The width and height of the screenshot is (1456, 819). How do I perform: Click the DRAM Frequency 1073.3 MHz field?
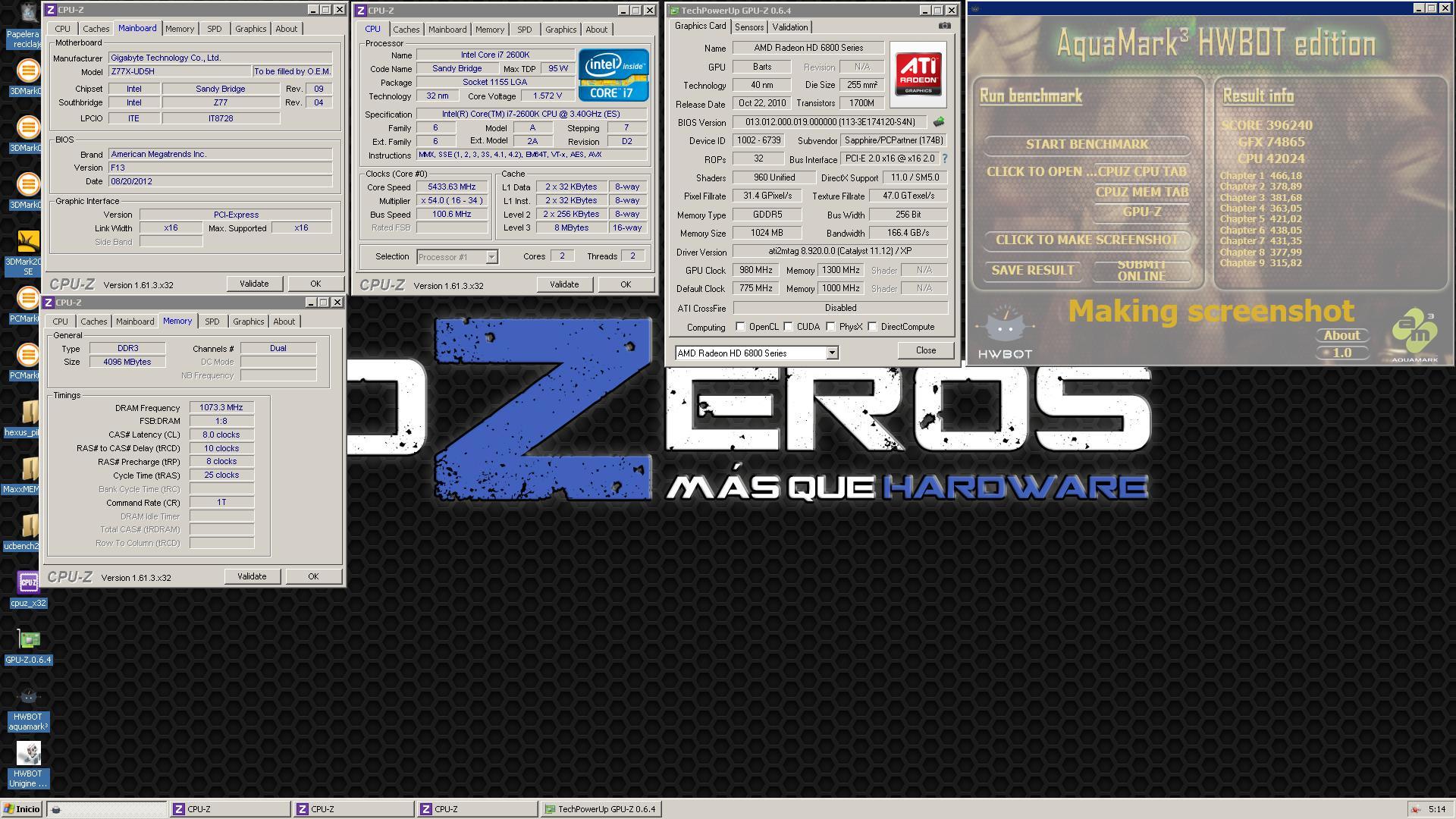tap(221, 408)
